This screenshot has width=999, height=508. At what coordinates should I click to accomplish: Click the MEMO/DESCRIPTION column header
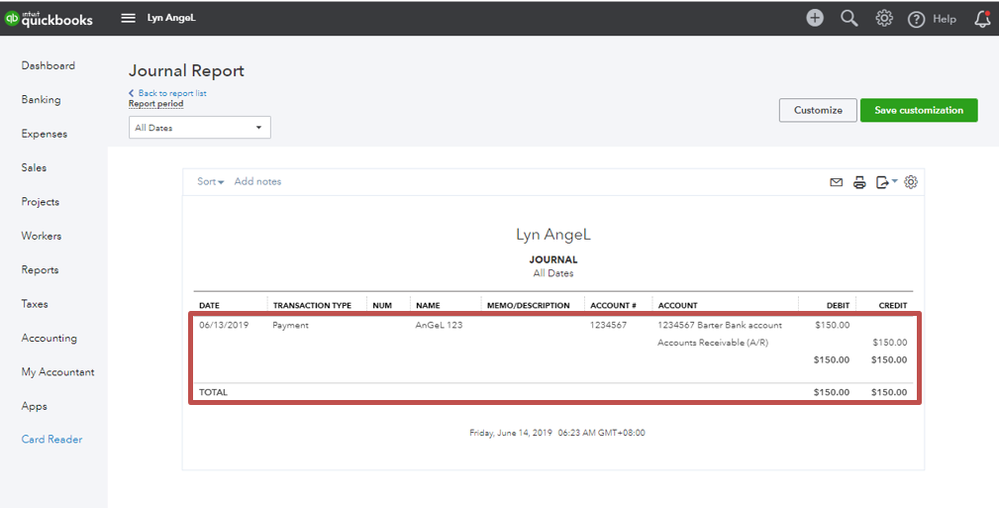pos(528,305)
